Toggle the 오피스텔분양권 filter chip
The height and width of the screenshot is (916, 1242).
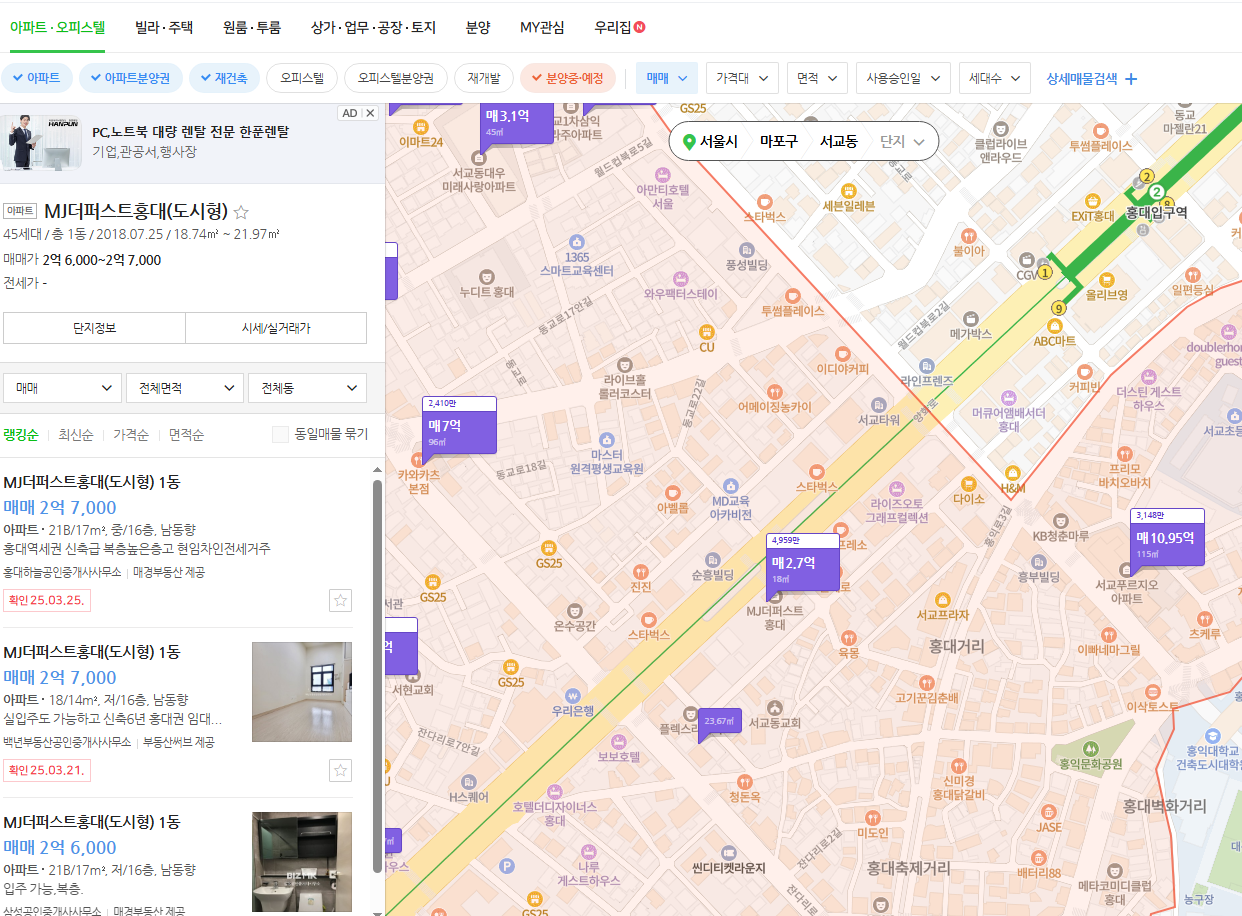(x=396, y=77)
